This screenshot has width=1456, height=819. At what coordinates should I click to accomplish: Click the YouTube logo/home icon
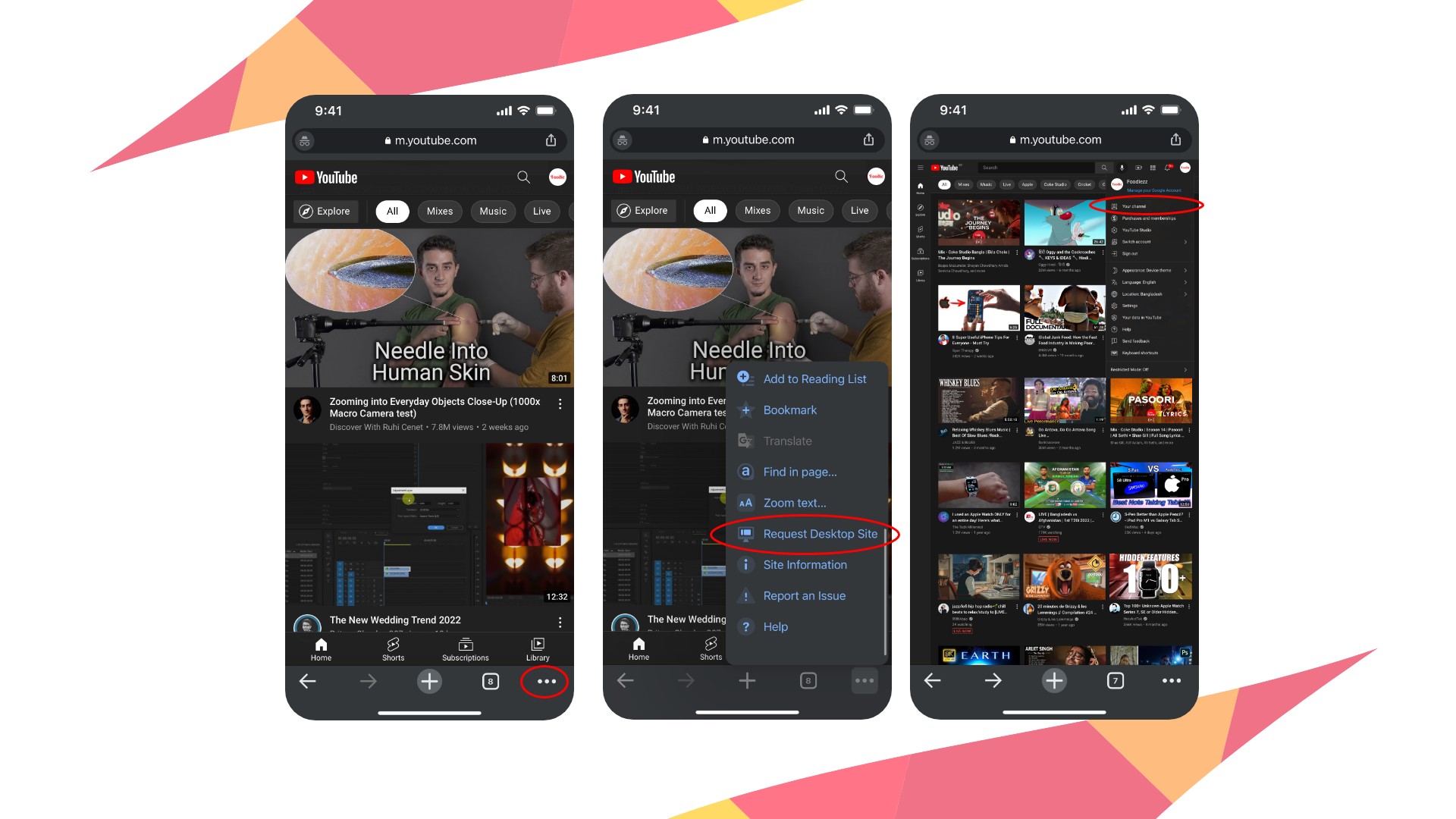327,176
